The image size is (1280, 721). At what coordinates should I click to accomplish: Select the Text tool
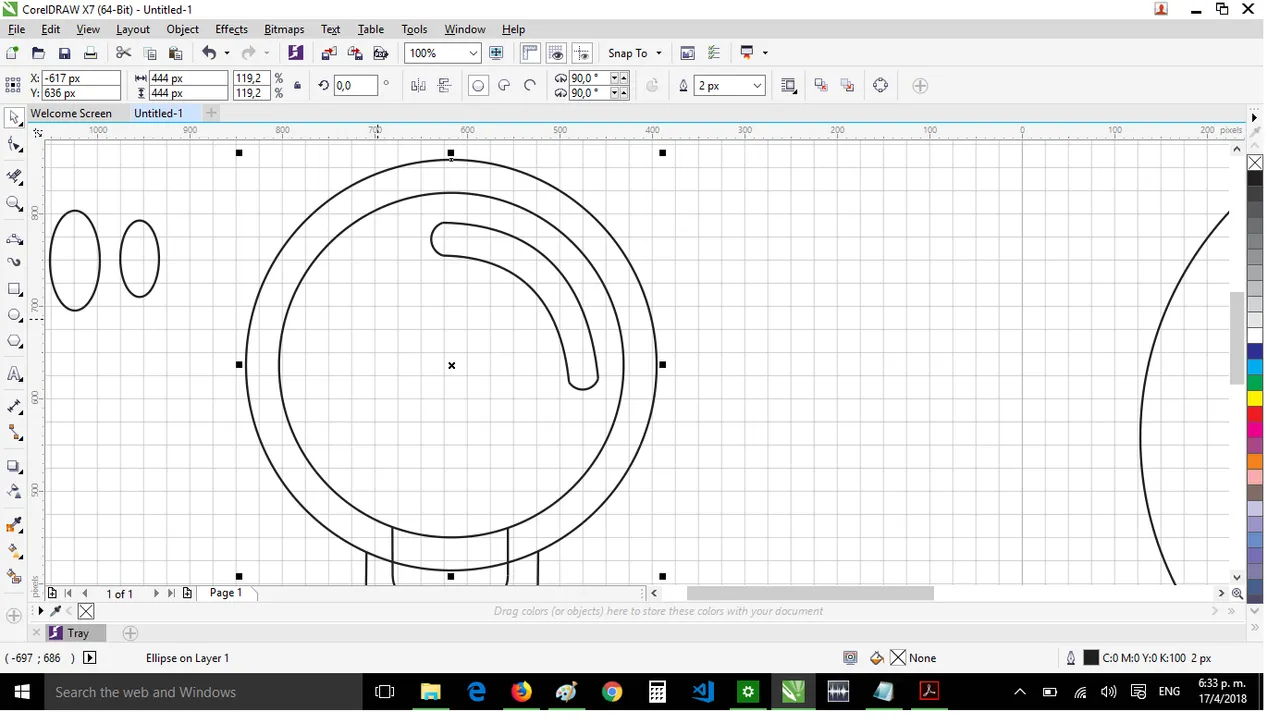tap(14, 375)
